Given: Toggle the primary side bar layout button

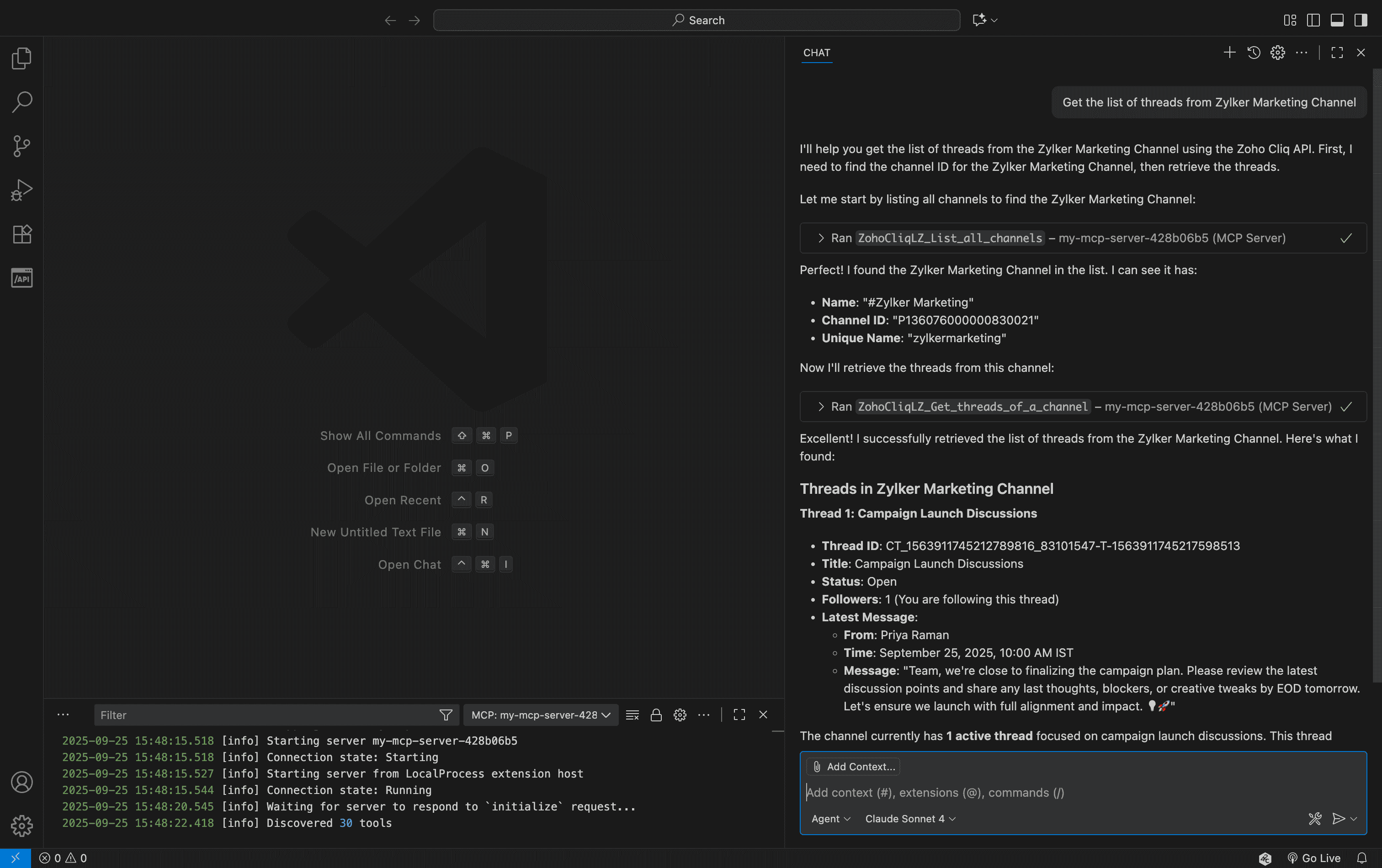Looking at the screenshot, I should tap(1313, 20).
